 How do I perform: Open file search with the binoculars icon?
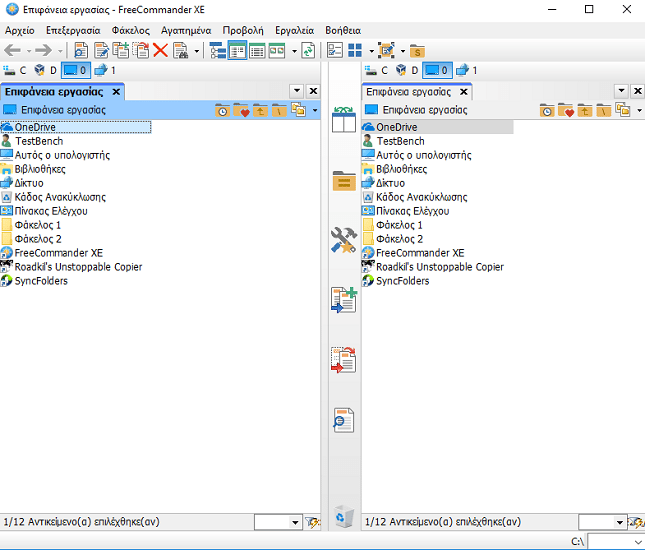[x=181, y=51]
